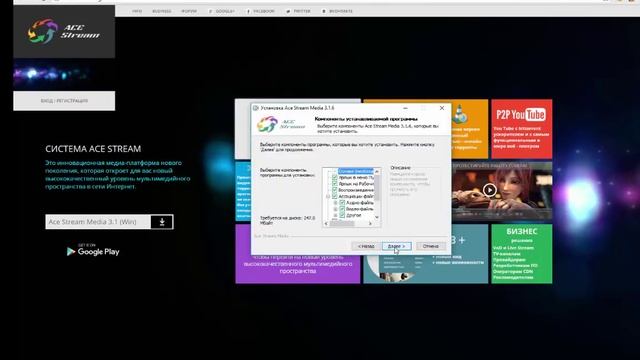Click the component list scroll-left arrow

point(326,223)
